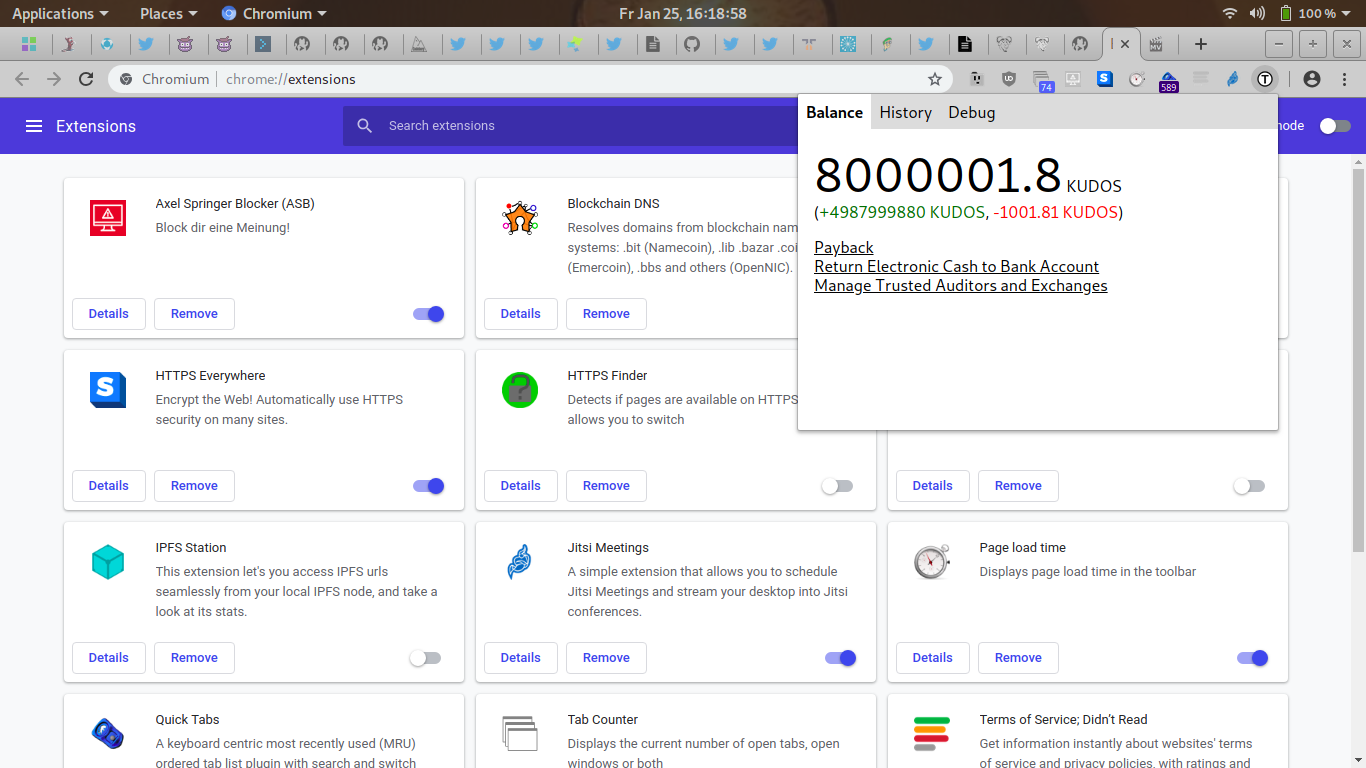Click the Wi-Fi indicator in the top panel

pyautogui.click(x=1230, y=13)
